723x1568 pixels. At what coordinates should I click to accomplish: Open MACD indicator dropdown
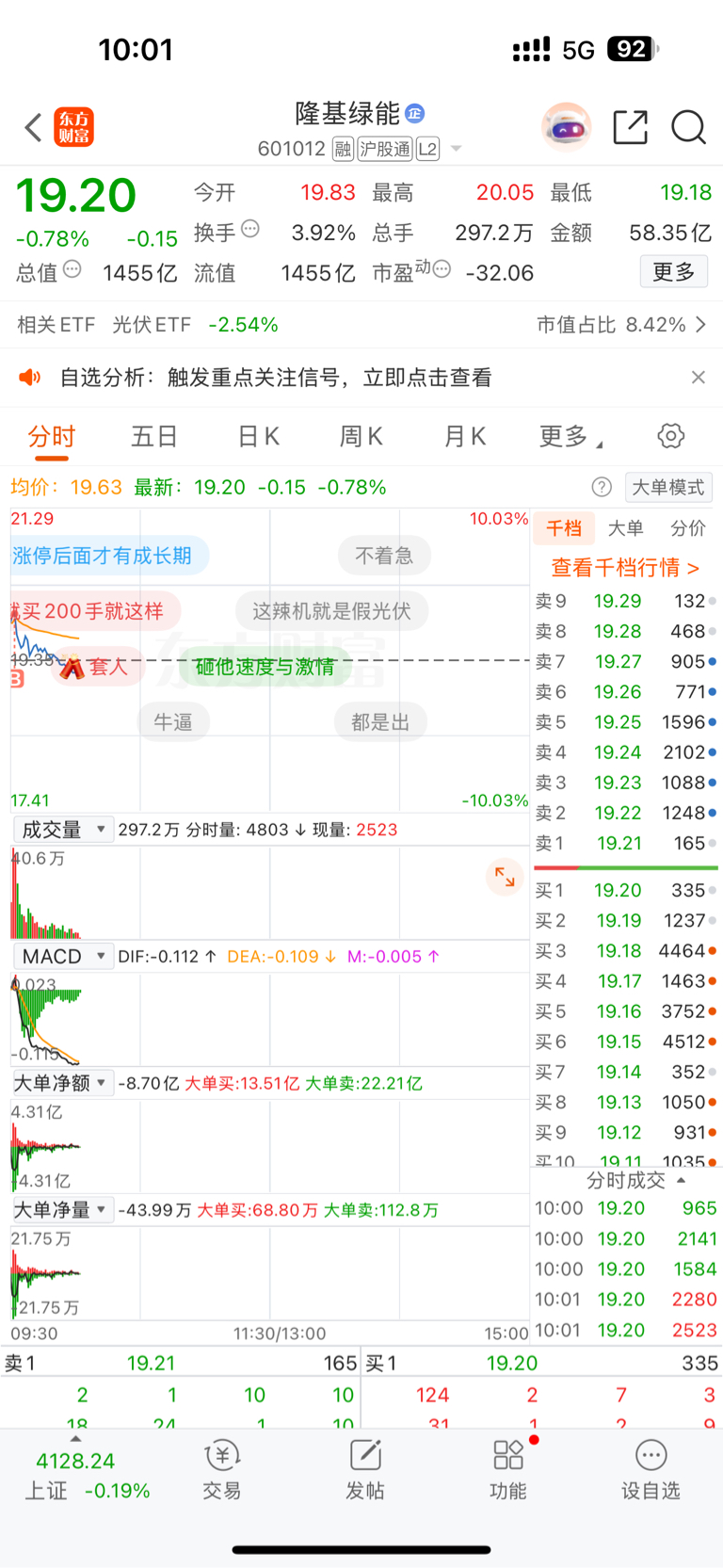coord(63,956)
